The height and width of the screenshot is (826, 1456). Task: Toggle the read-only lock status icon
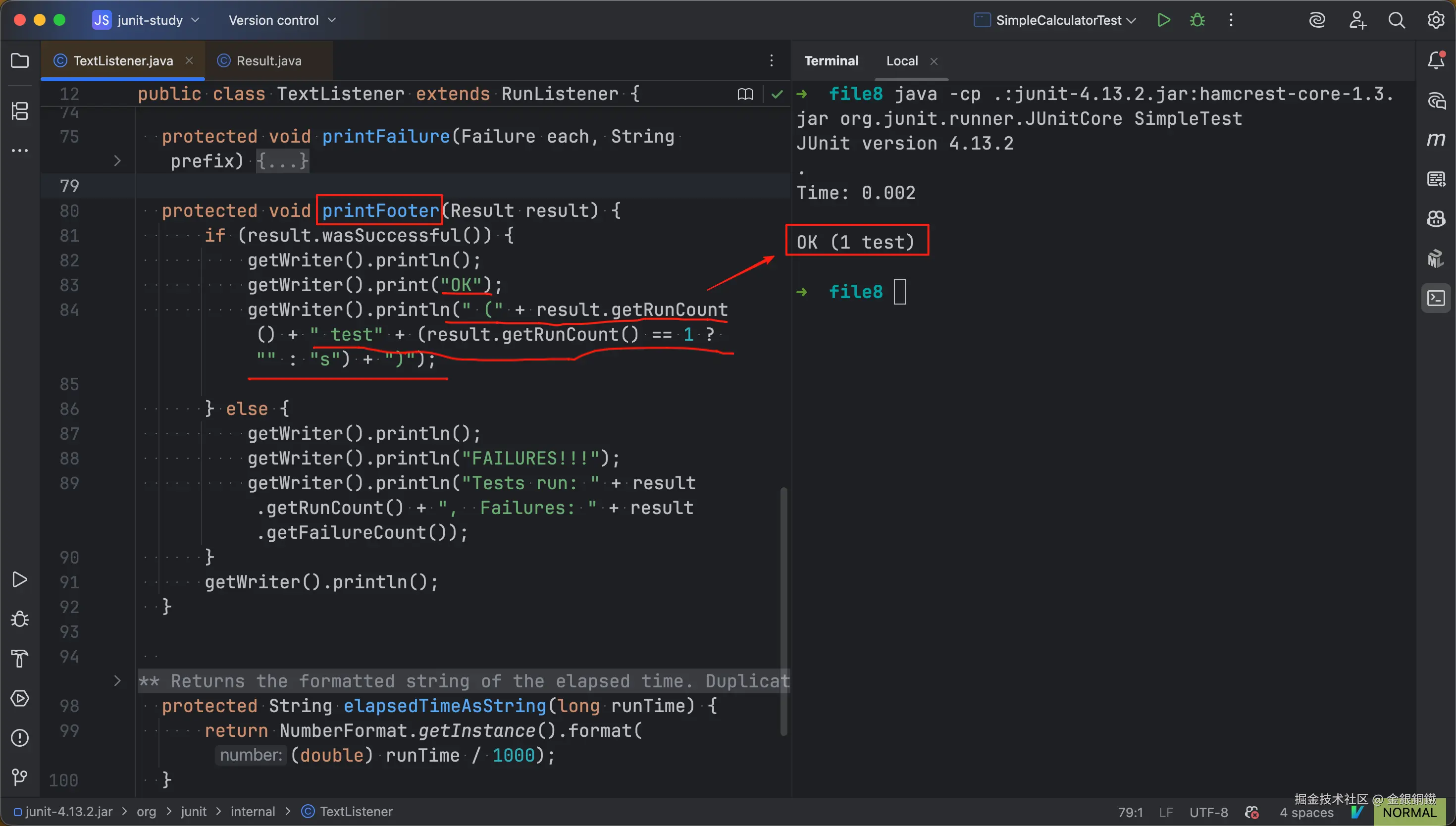[1252, 813]
